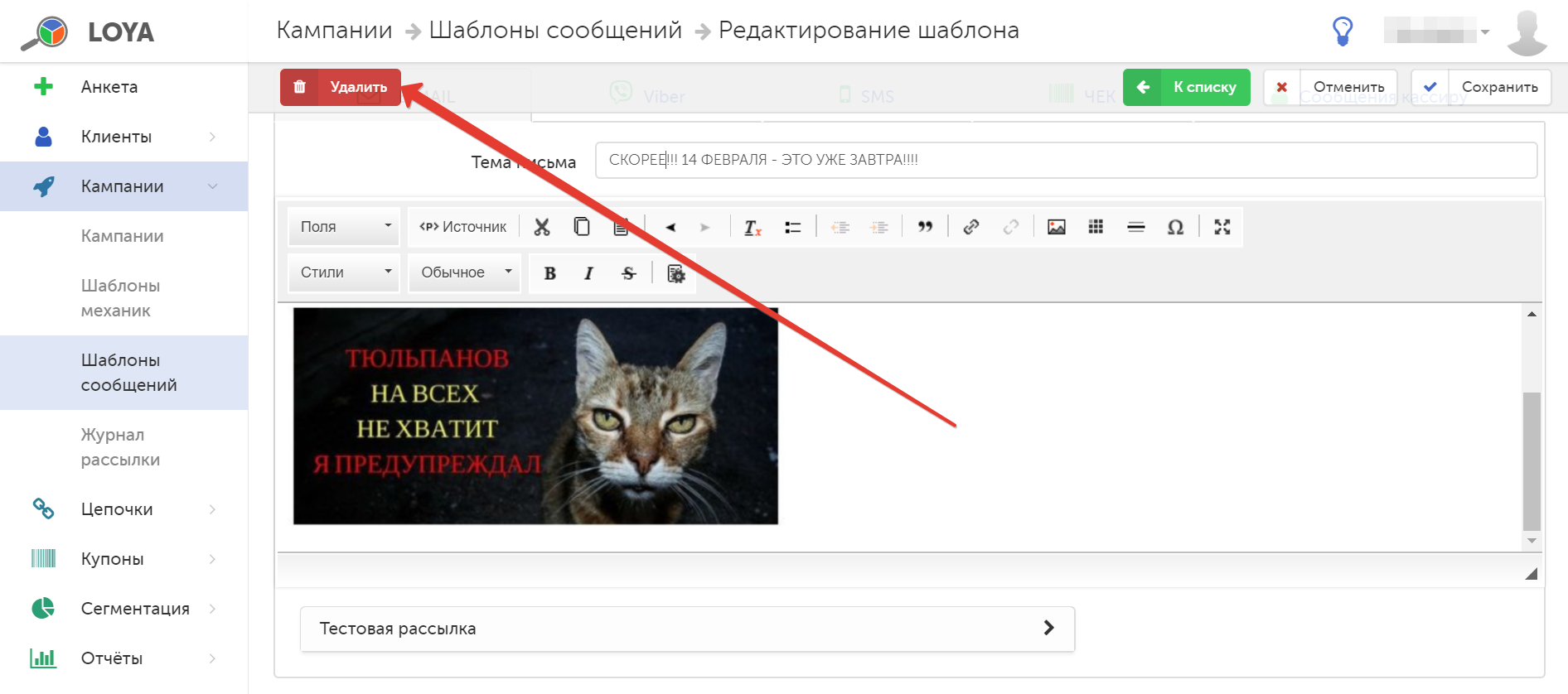The height and width of the screenshot is (694, 1568).
Task: Open the Поля dropdown
Action: point(345,227)
